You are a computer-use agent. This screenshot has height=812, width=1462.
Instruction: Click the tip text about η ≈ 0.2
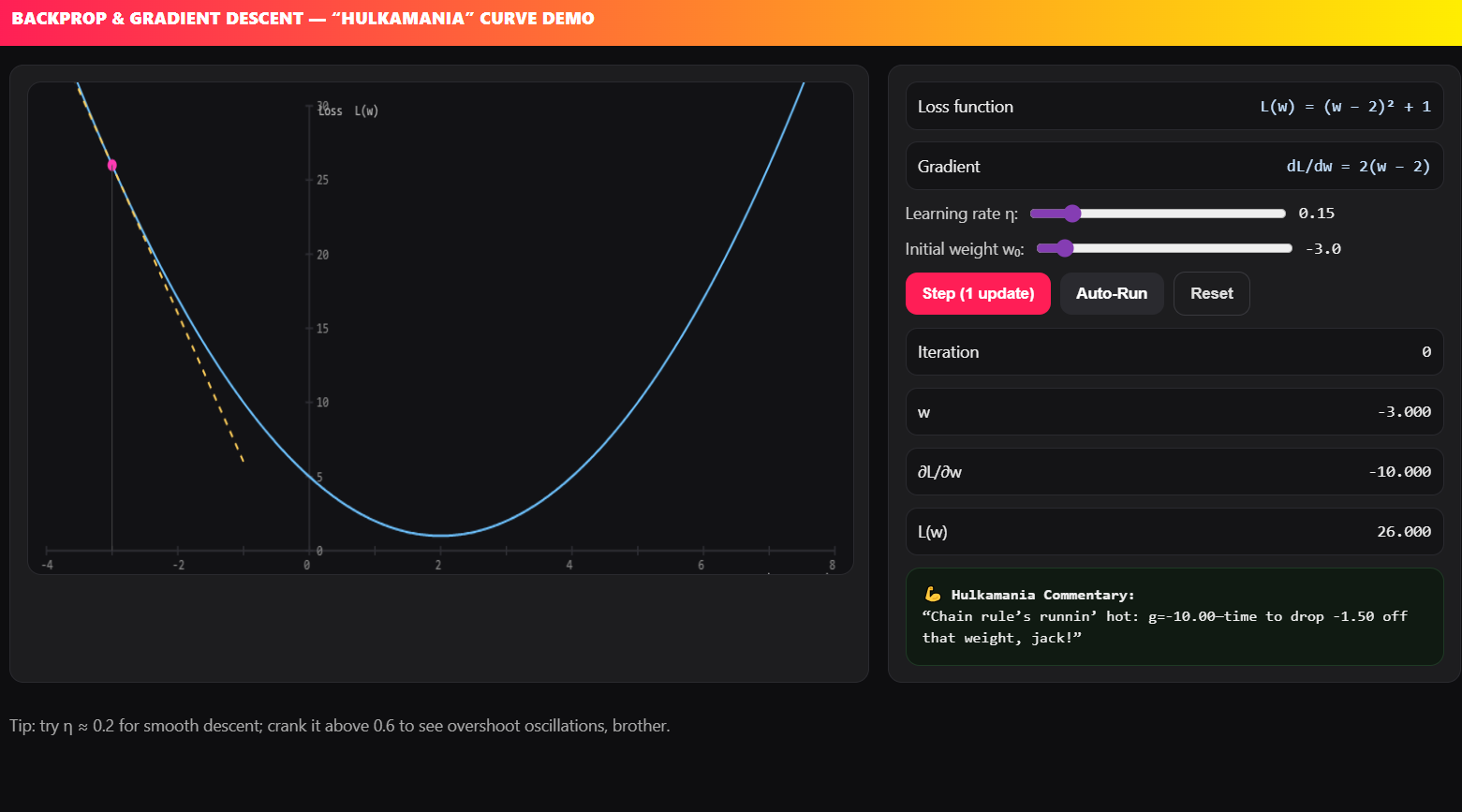(x=340, y=726)
